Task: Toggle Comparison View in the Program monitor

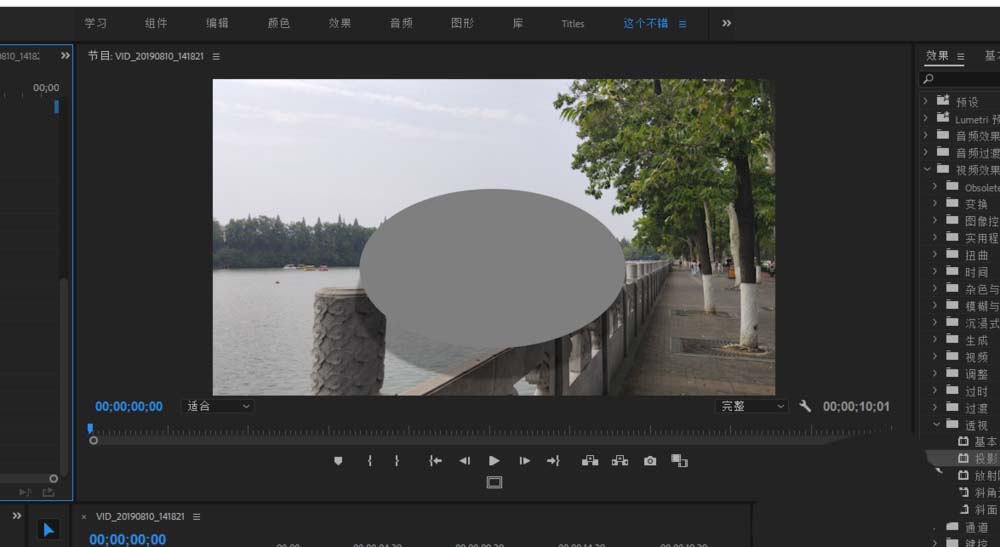Action: [679, 461]
